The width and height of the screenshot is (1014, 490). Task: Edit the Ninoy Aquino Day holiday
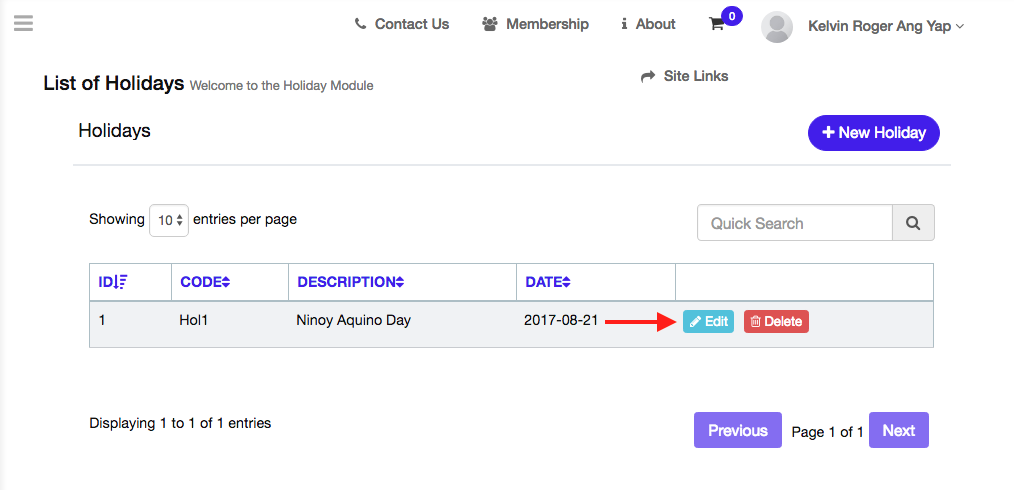[708, 322]
